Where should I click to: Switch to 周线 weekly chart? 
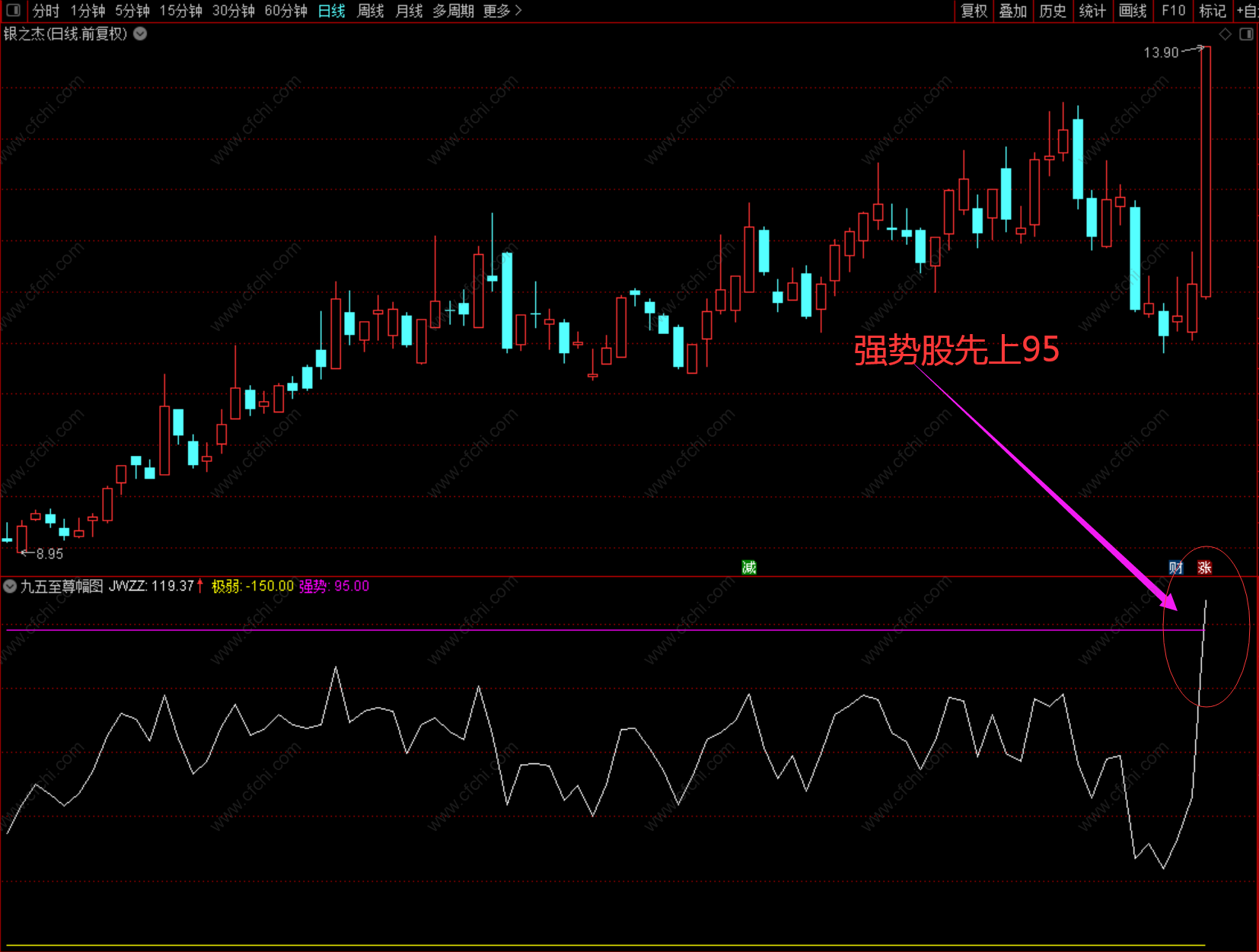[371, 11]
